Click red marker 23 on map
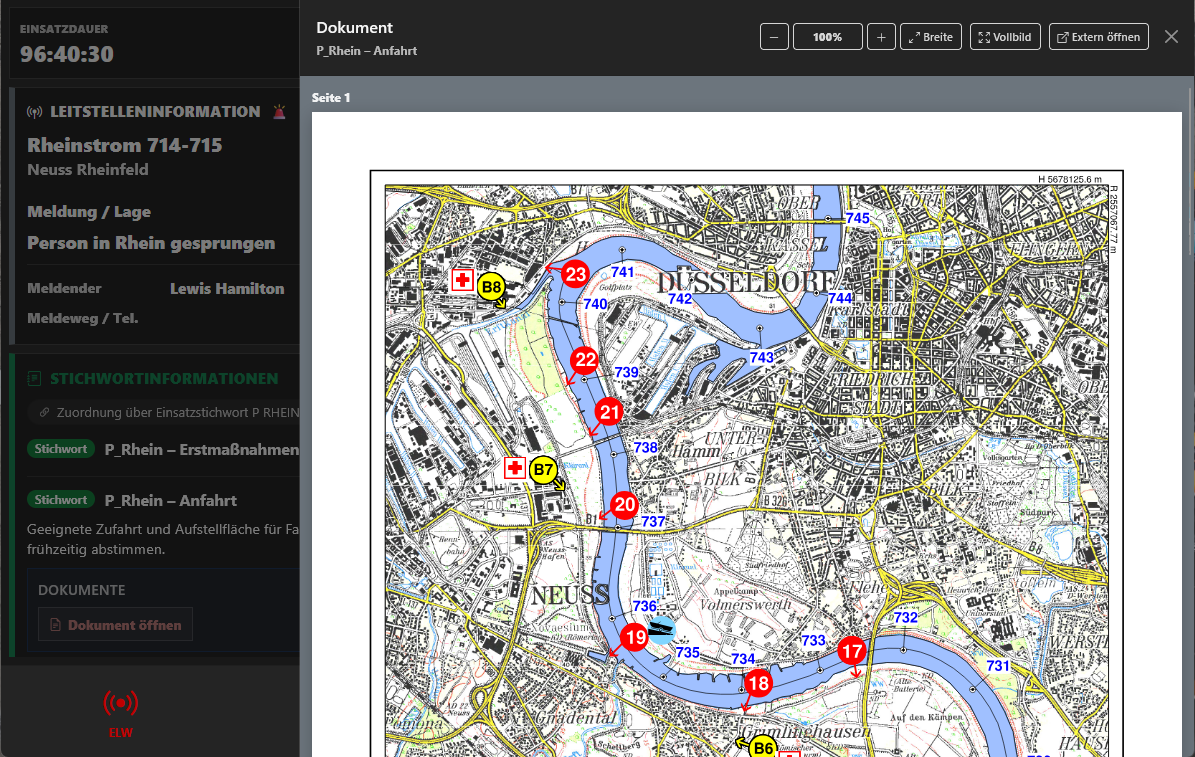This screenshot has height=757, width=1195. [x=575, y=274]
